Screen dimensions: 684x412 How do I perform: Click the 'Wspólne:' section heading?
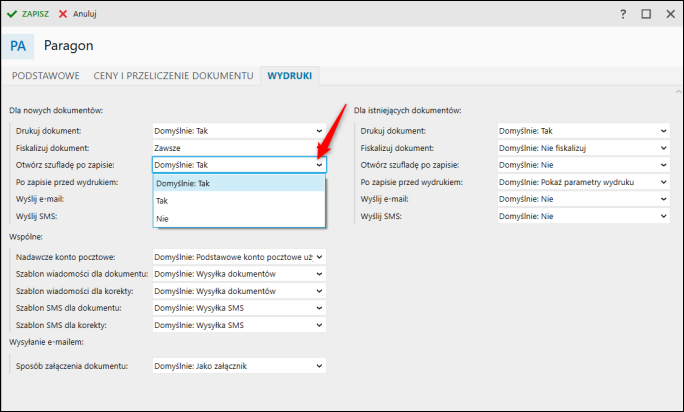point(26,237)
